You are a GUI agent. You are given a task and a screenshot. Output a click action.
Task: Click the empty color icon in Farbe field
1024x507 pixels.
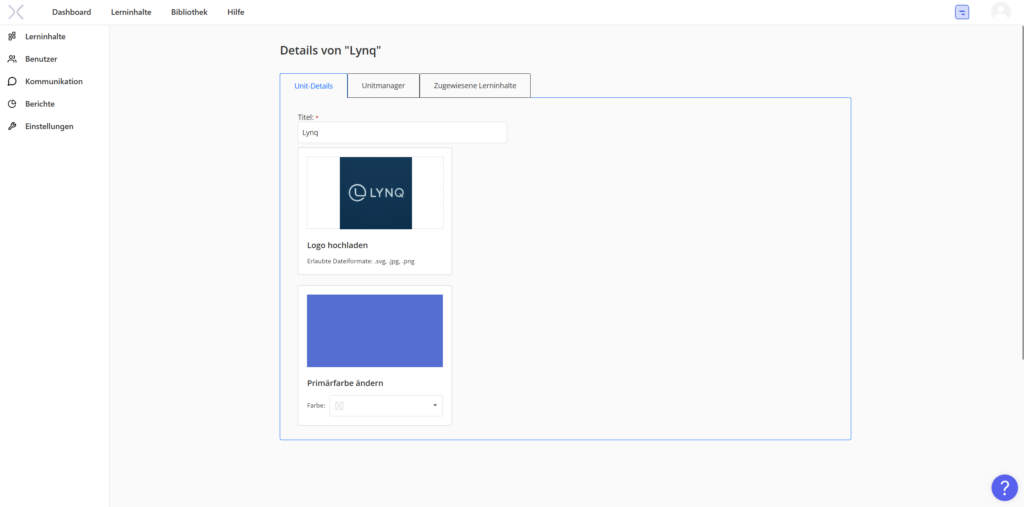pyautogui.click(x=339, y=406)
